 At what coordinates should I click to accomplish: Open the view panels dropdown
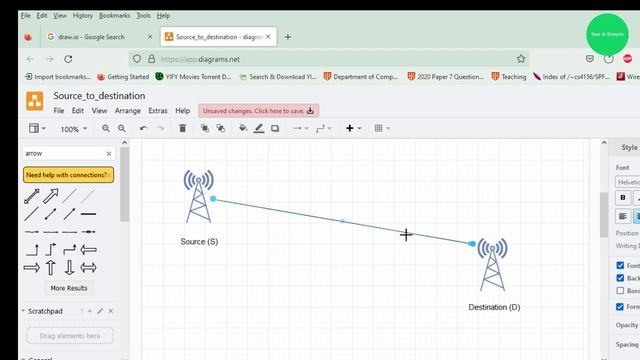[x=37, y=129]
